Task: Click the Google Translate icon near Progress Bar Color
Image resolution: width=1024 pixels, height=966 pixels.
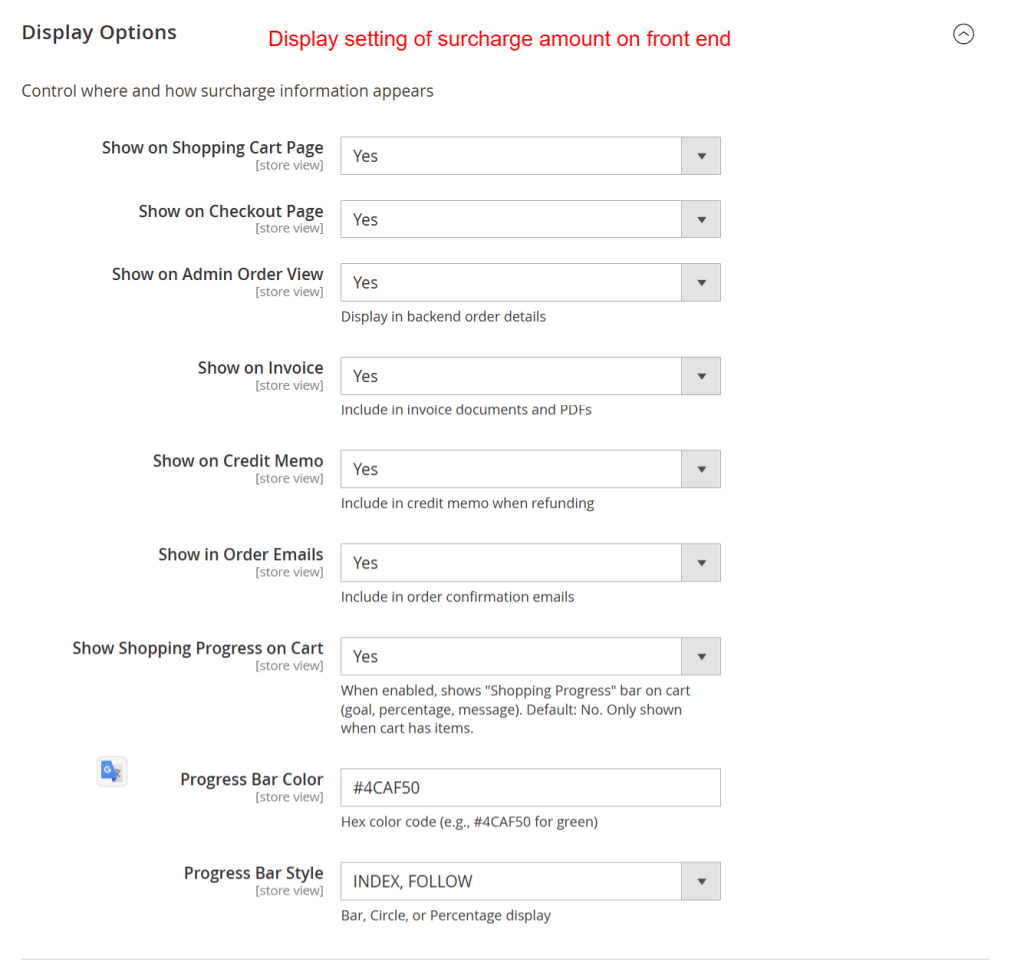Action: 111,771
